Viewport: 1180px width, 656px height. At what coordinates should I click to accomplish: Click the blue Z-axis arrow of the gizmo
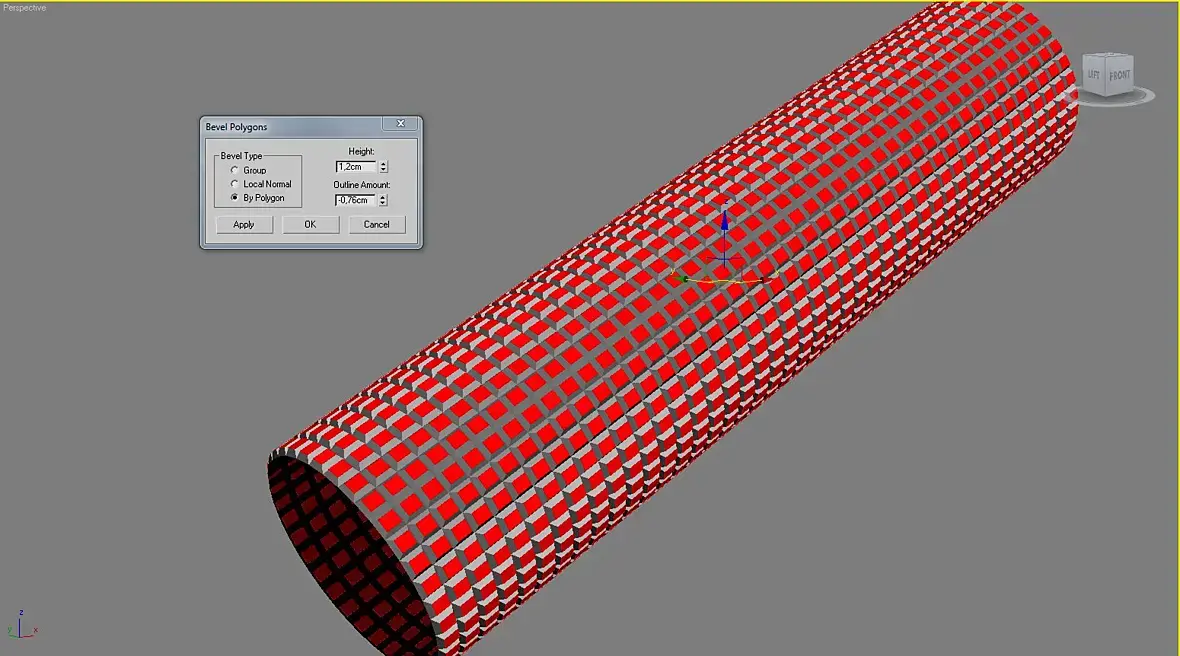724,221
